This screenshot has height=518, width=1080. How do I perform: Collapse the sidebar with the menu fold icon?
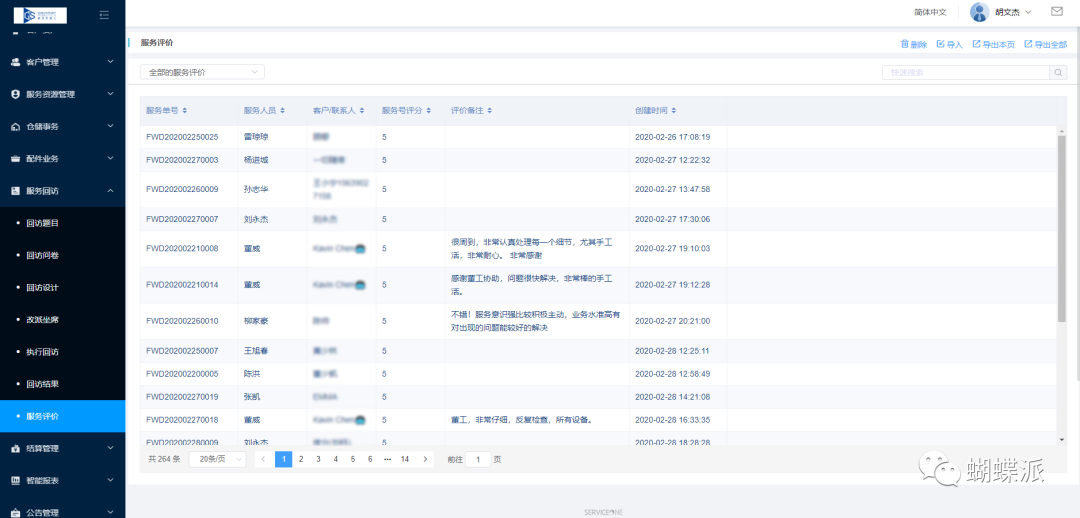[x=104, y=14]
